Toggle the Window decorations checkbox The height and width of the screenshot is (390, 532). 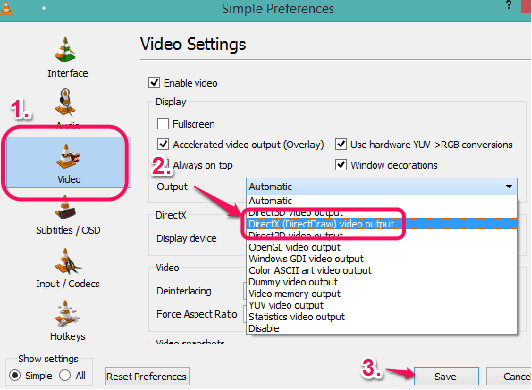click(x=341, y=165)
